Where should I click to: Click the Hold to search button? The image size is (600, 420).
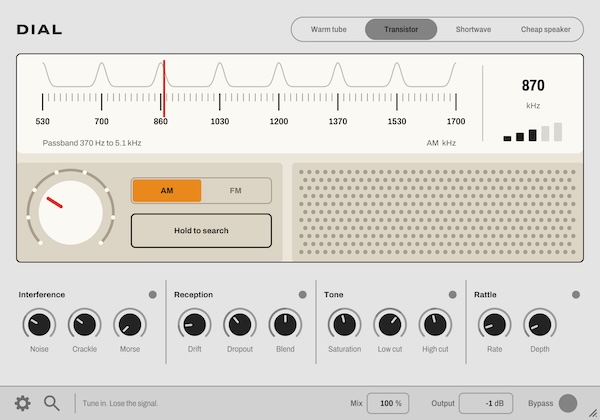pos(201,231)
